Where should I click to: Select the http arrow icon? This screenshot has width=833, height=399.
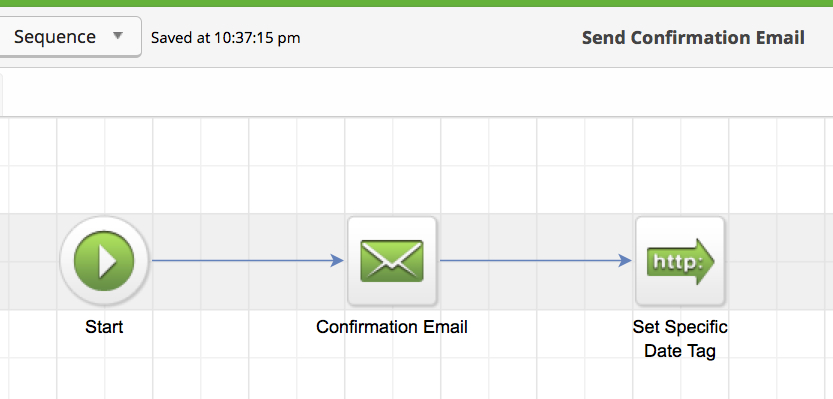(680, 261)
